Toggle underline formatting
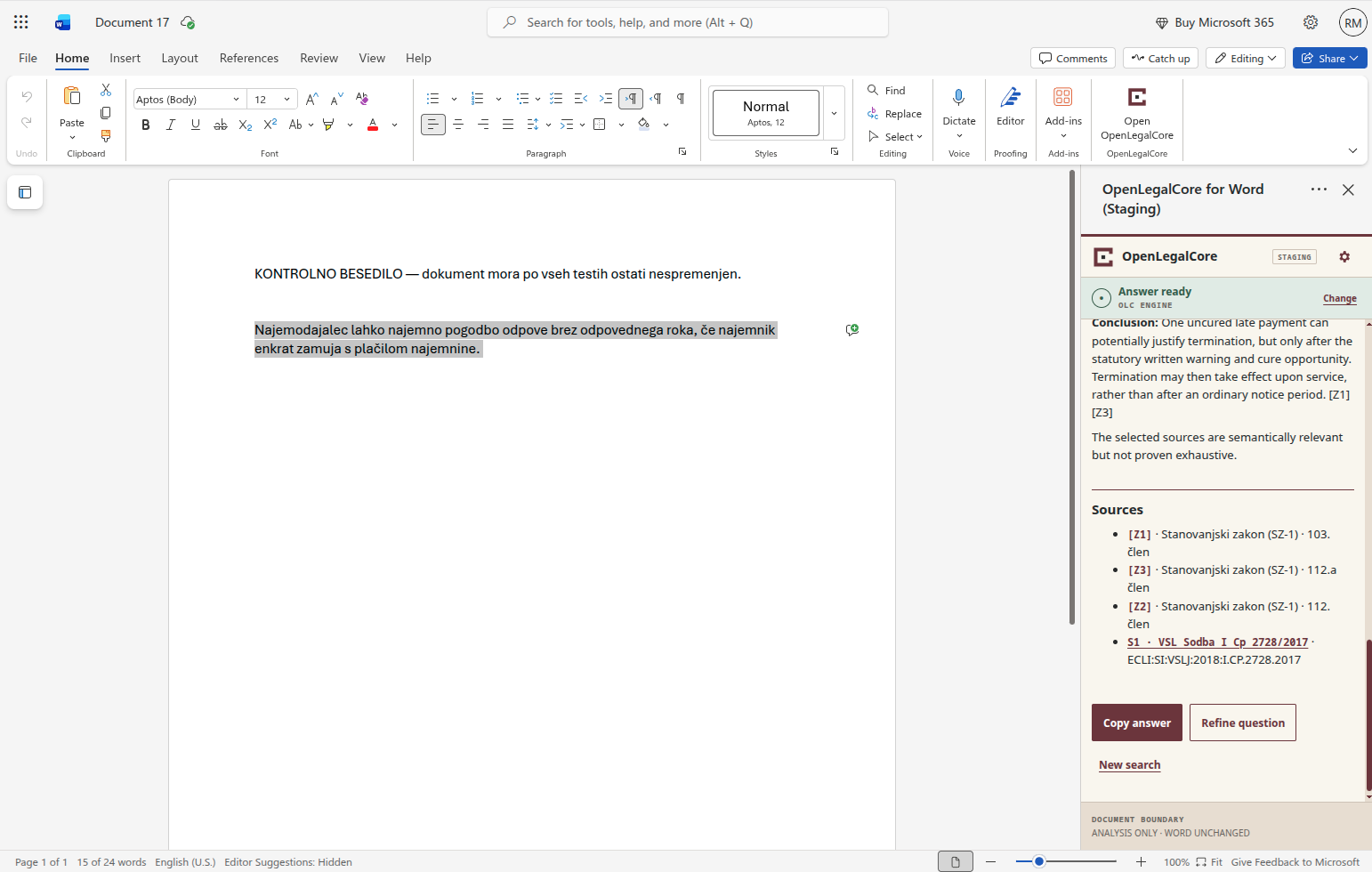 coord(196,125)
